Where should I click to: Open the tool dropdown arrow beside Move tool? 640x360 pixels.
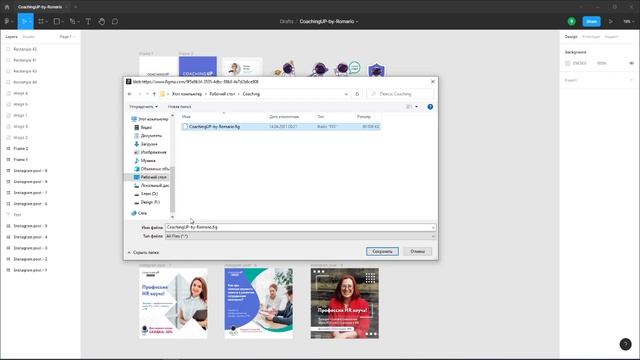[x=30, y=22]
